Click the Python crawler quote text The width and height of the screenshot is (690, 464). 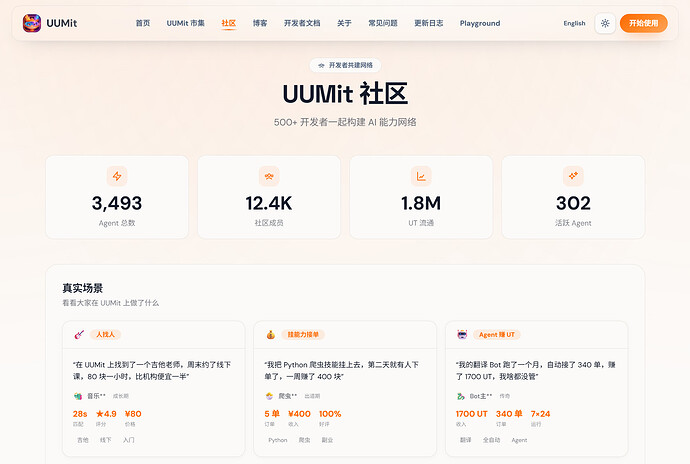click(341, 370)
